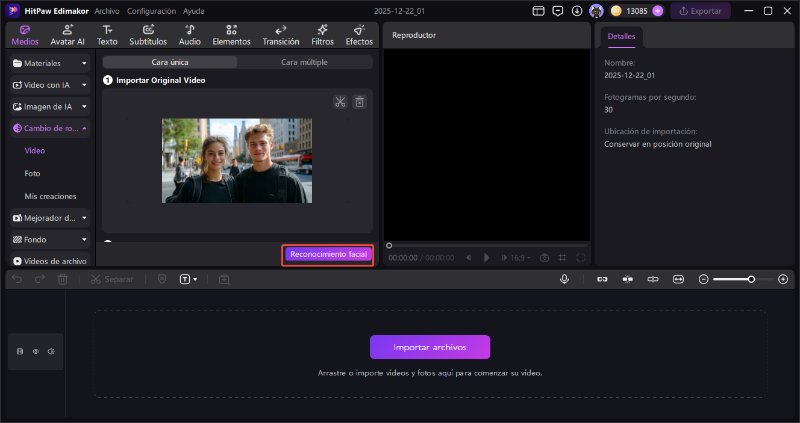Switch to the Detalles tab
The width and height of the screenshot is (800, 423).
(621, 37)
